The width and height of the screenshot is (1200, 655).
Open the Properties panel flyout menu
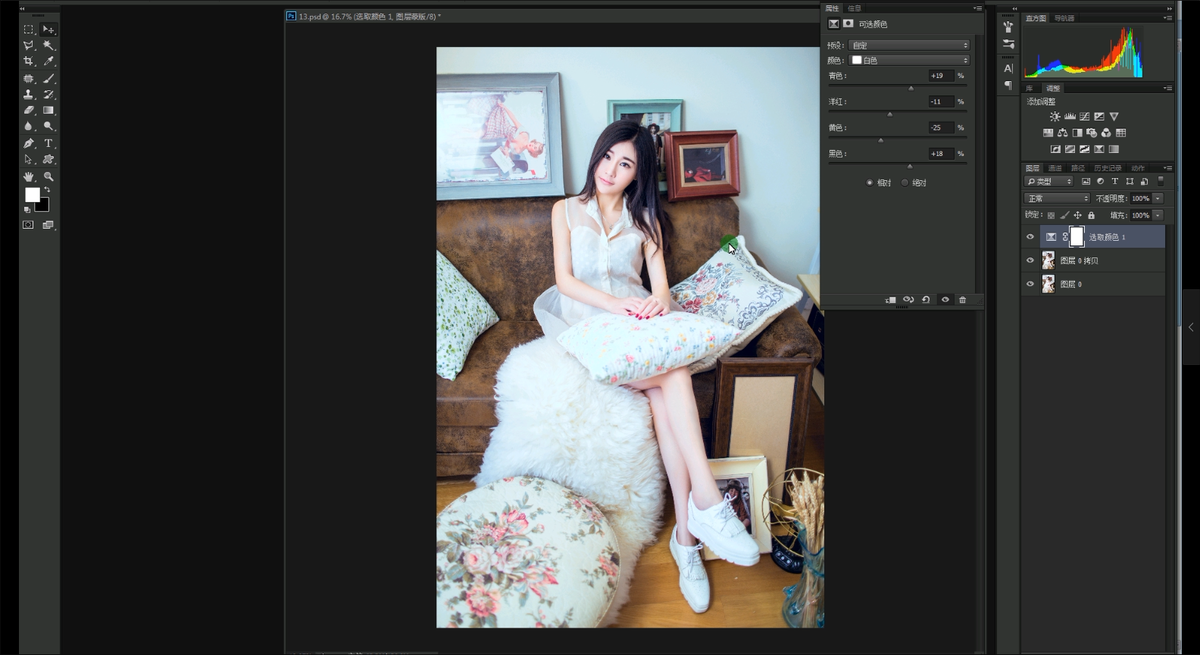pyautogui.click(x=977, y=8)
